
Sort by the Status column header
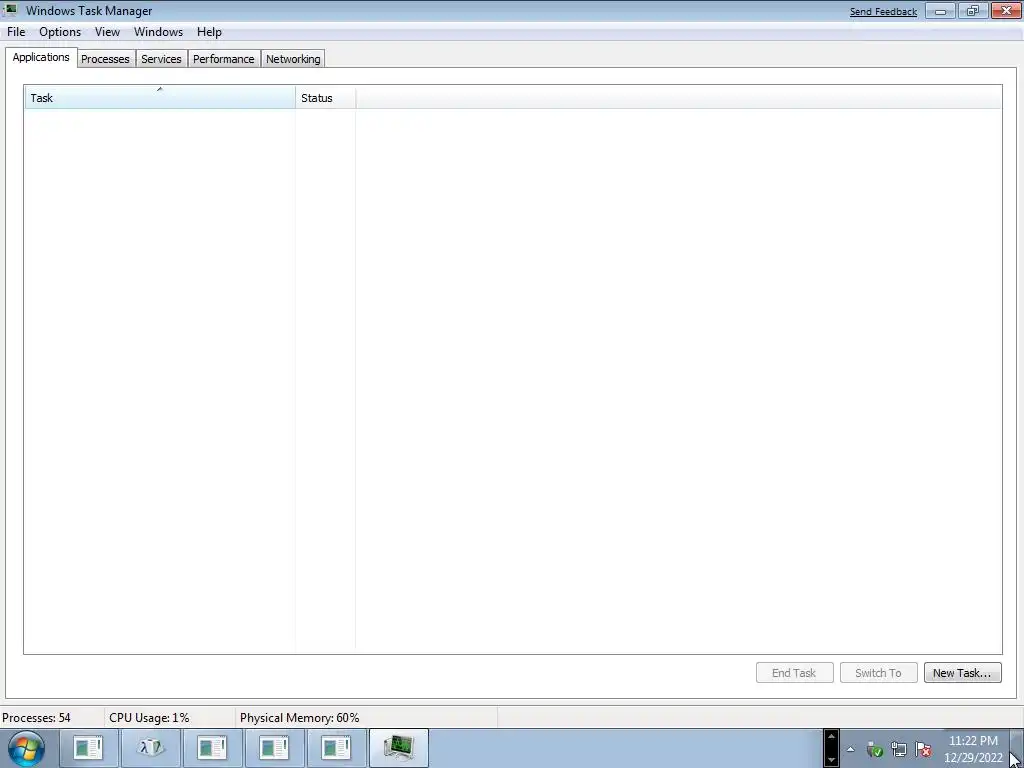point(325,97)
